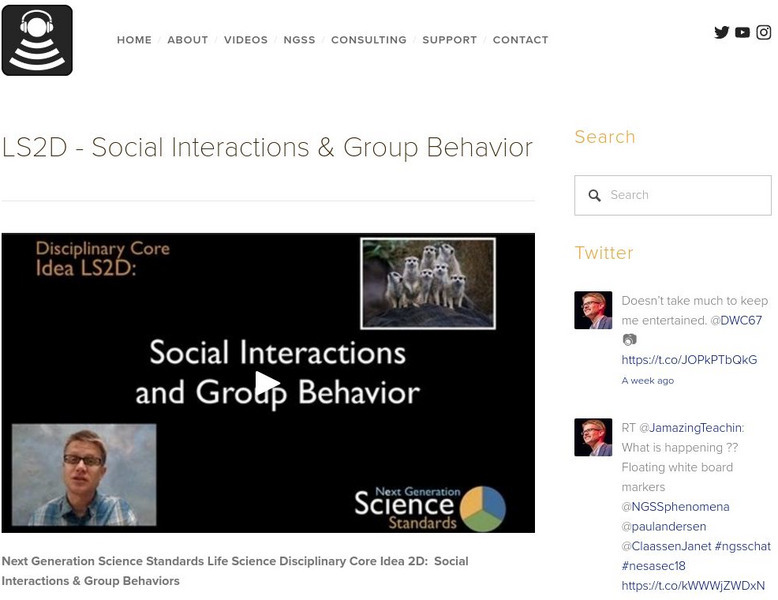Open the NGSS menu item
This screenshot has width=778, height=600.
coord(299,40)
